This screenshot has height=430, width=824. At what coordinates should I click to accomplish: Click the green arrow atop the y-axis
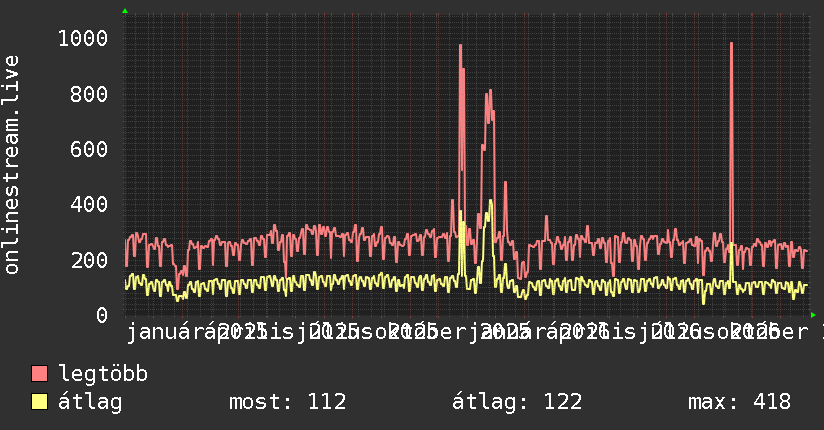tap(125, 11)
